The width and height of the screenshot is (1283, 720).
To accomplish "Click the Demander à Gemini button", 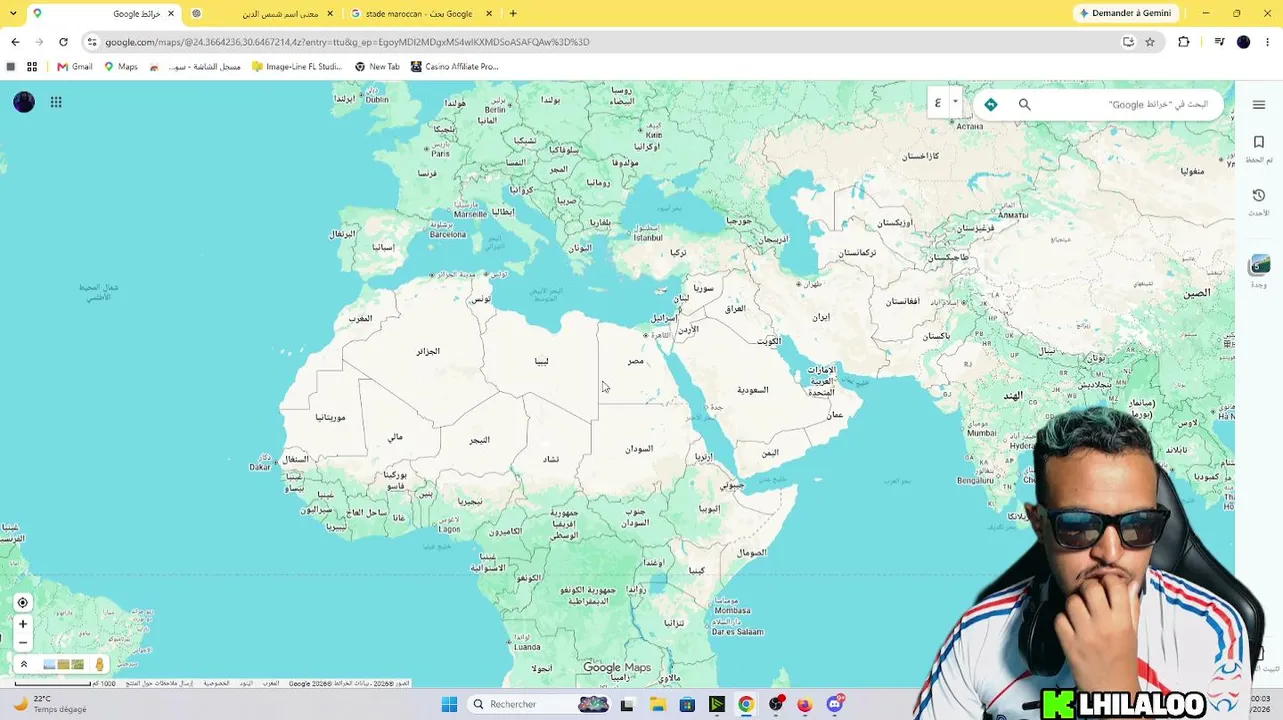I will pos(1125,14).
